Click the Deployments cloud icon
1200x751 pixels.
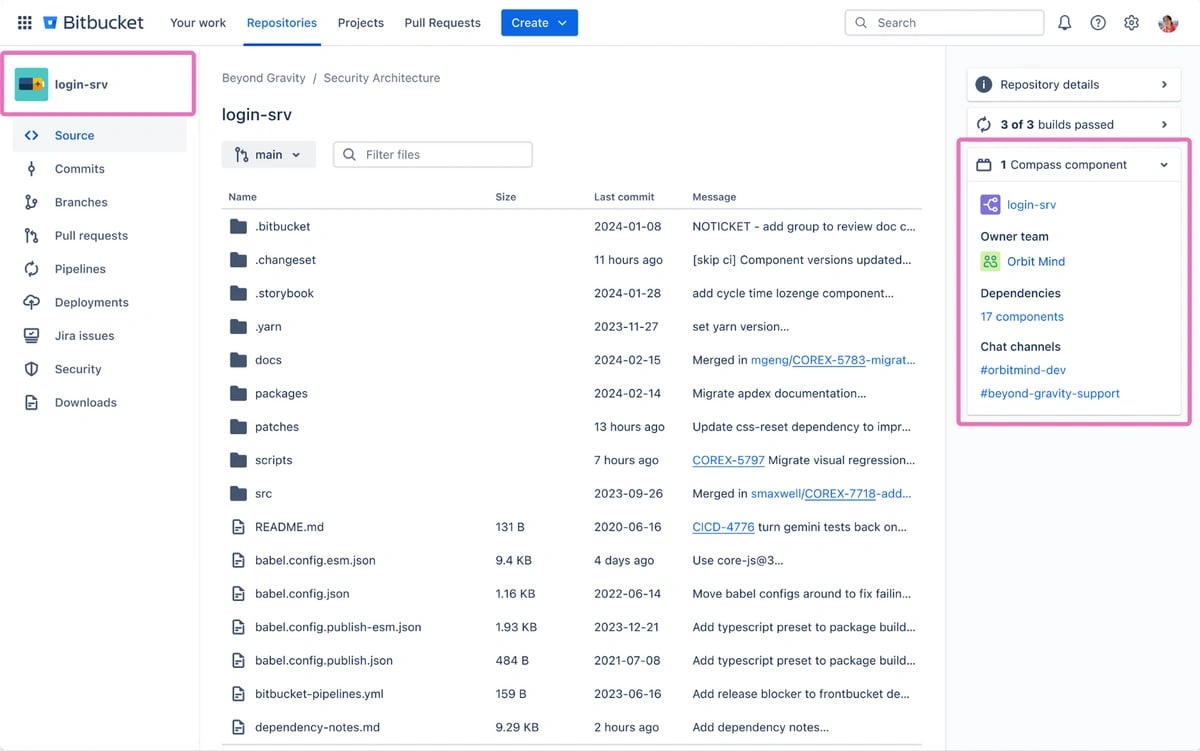[x=31, y=302]
